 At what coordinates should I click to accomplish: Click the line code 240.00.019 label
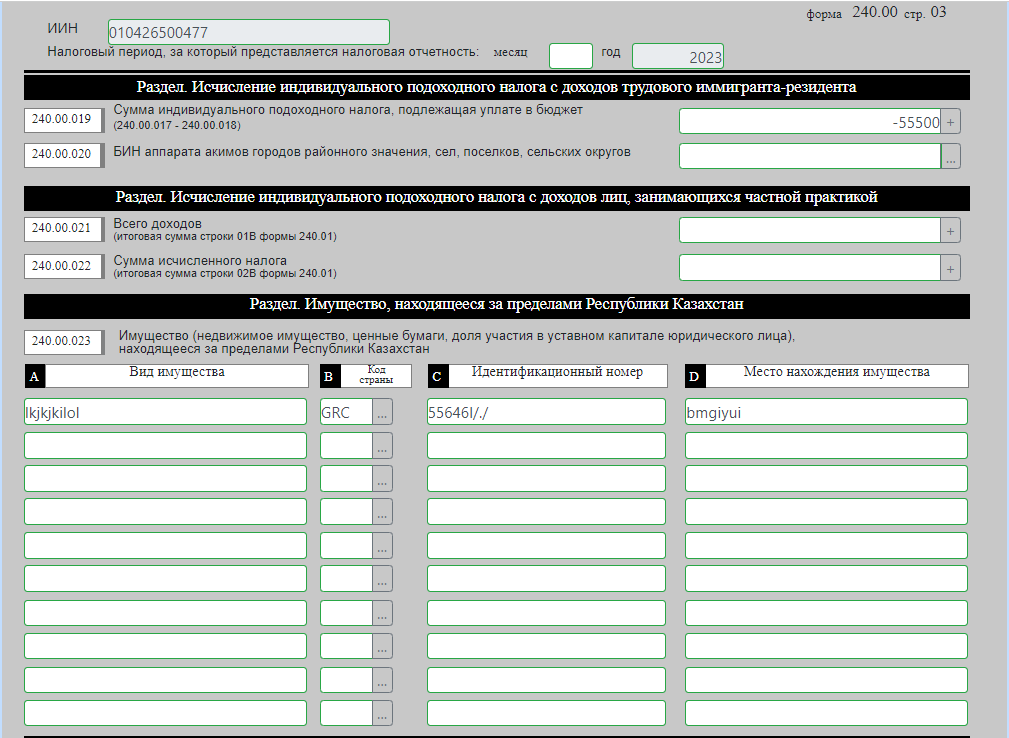click(62, 119)
